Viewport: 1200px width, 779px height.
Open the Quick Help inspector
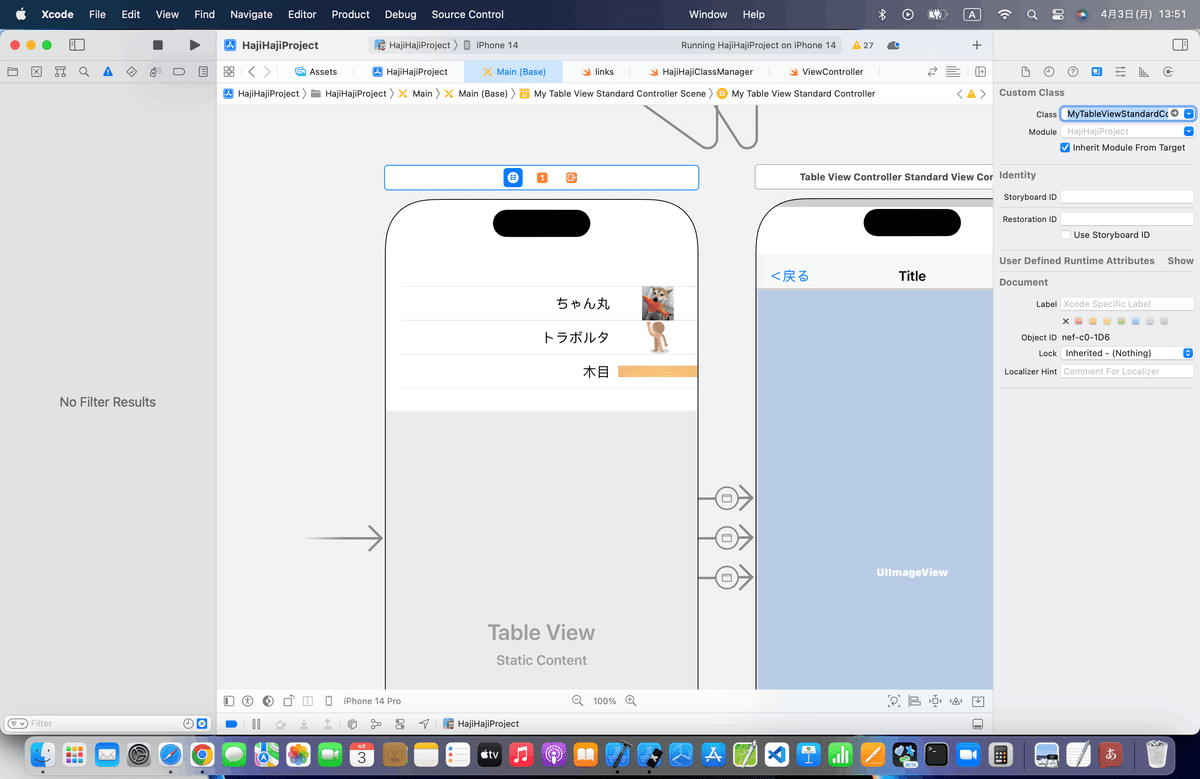pyautogui.click(x=1073, y=72)
